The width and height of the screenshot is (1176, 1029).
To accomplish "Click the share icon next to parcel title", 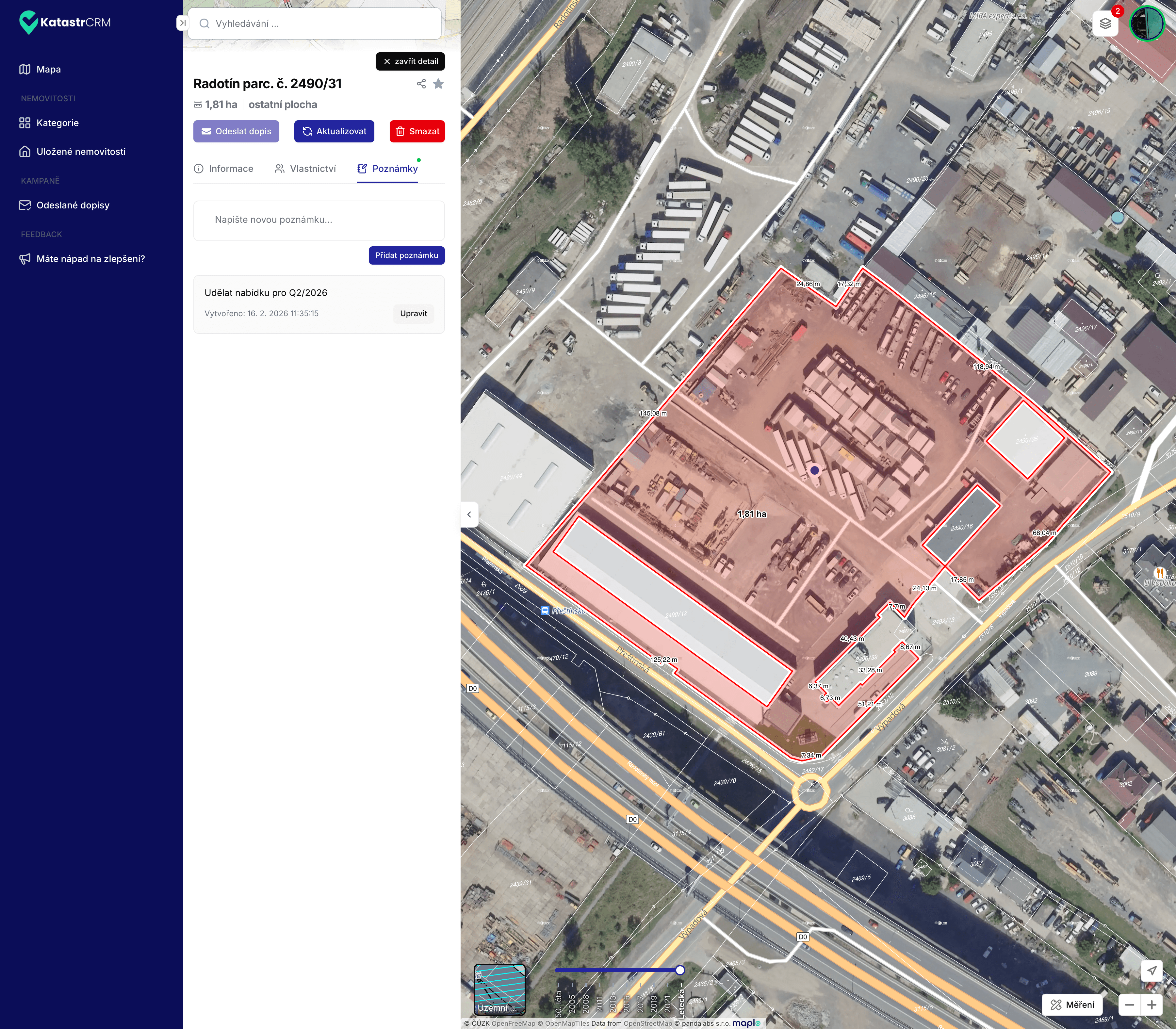I will (x=421, y=84).
